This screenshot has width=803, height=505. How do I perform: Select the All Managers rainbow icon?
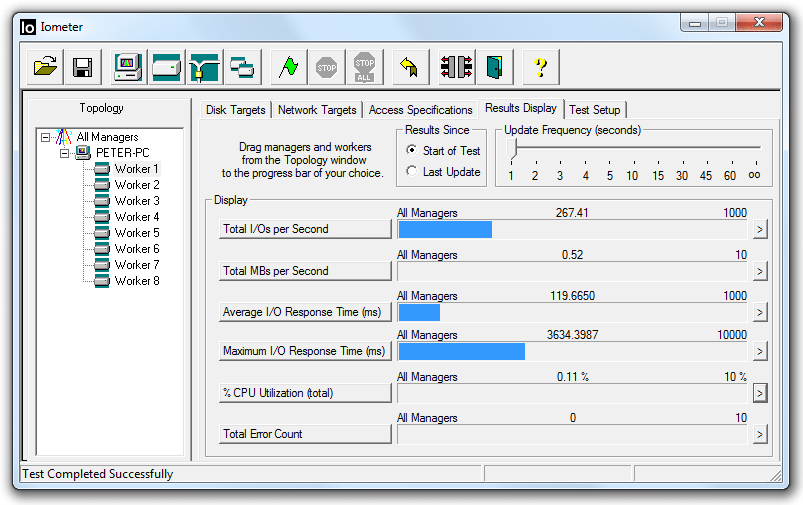tap(64, 137)
